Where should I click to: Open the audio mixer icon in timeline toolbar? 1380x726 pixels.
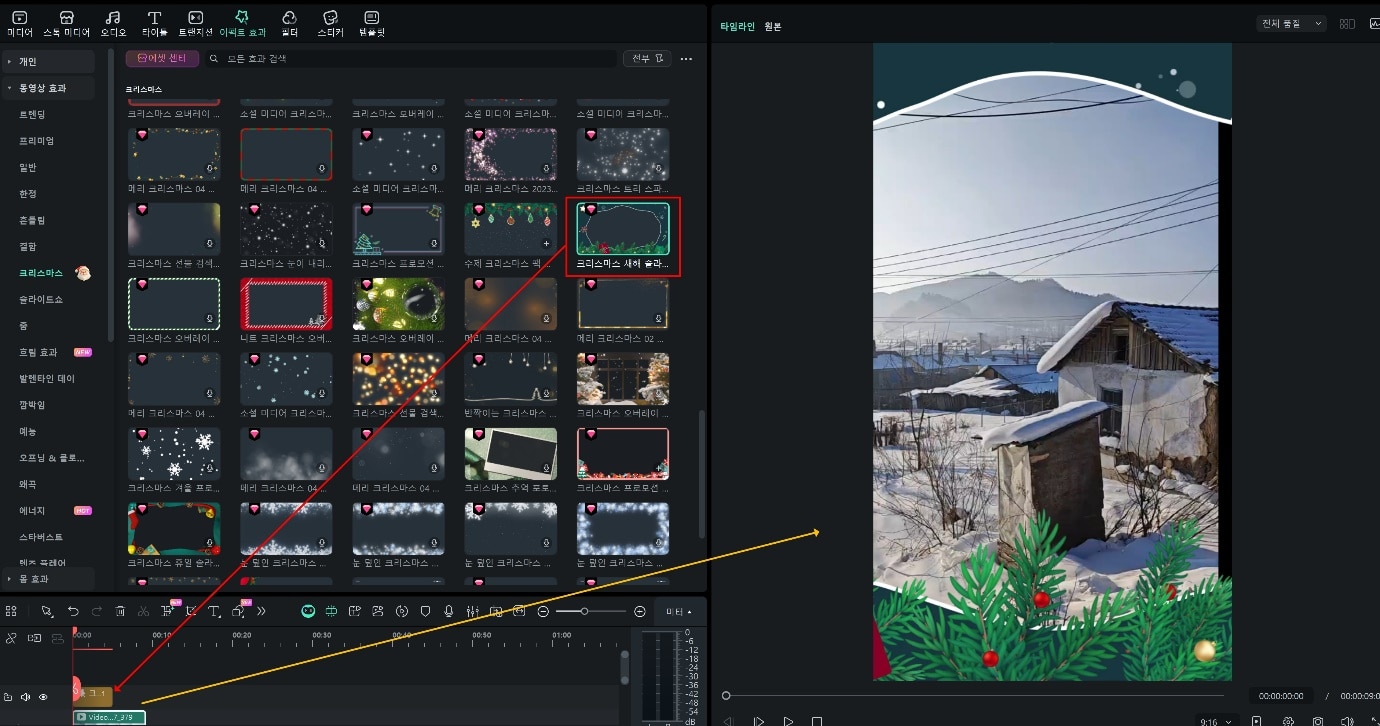[471, 611]
